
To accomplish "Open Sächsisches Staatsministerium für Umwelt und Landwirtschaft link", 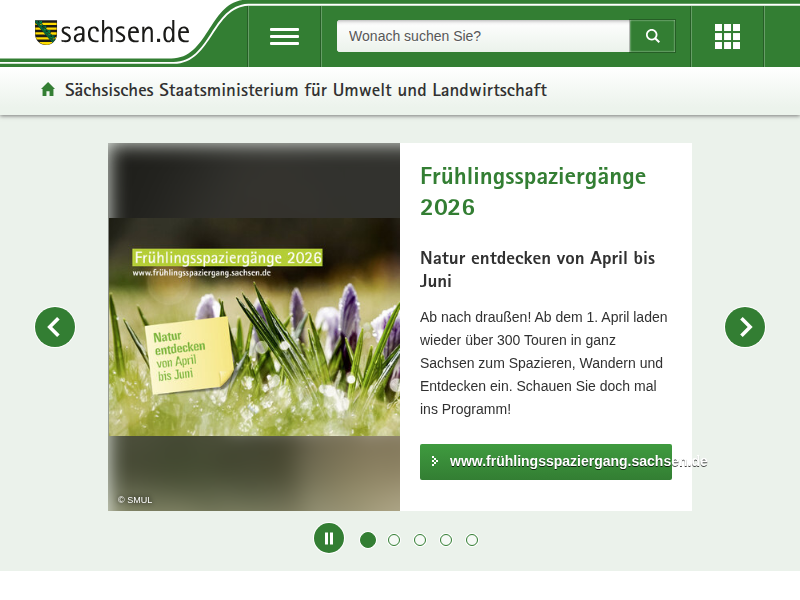I will [305, 90].
